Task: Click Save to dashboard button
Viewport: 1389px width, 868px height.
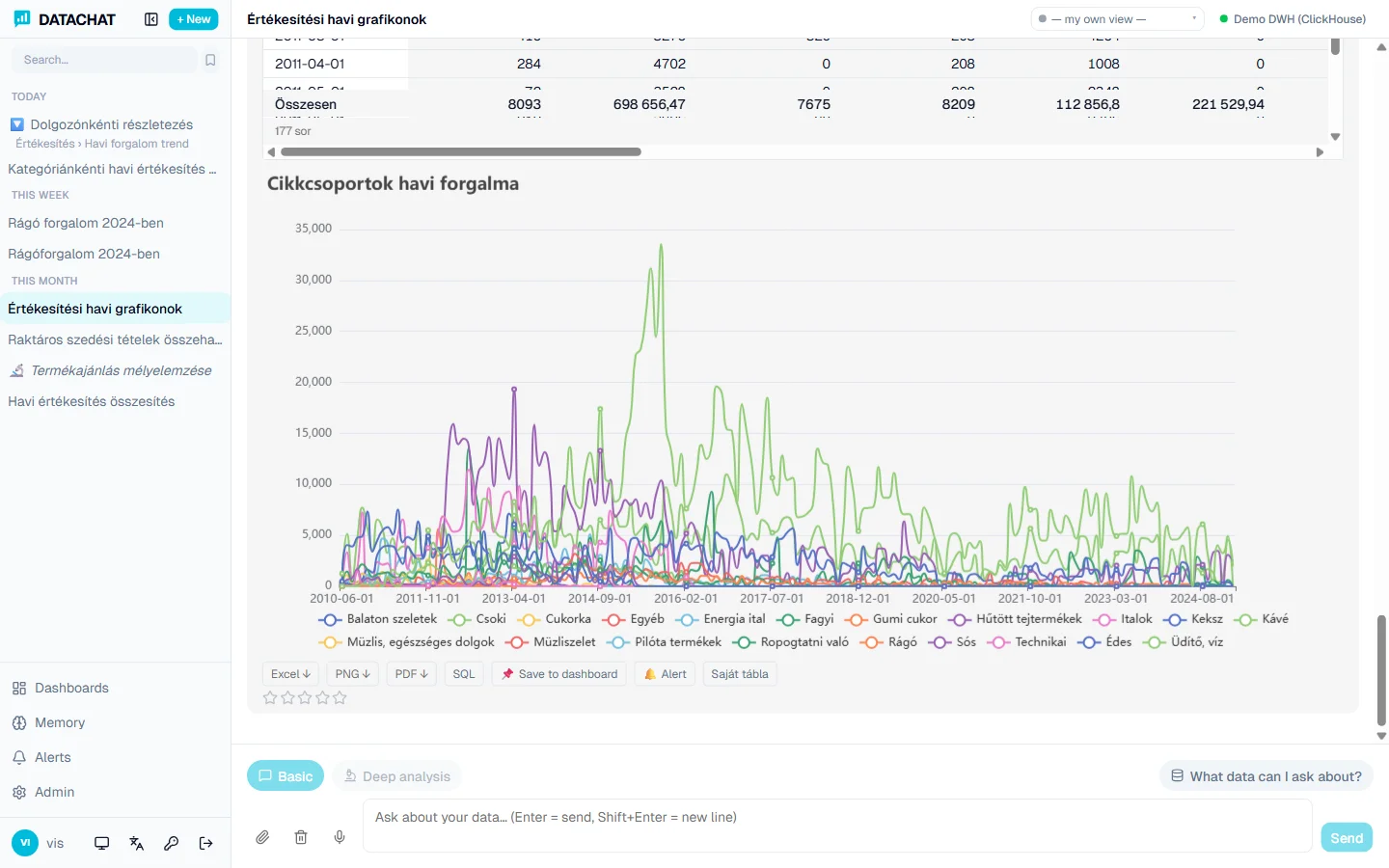Action: pos(559,674)
